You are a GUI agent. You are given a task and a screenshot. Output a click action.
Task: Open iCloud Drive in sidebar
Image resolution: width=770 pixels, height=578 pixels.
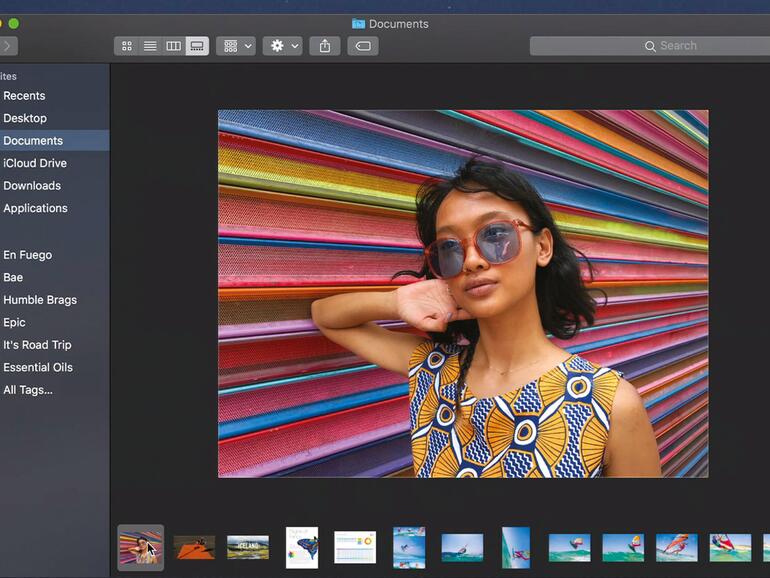[55, 163]
